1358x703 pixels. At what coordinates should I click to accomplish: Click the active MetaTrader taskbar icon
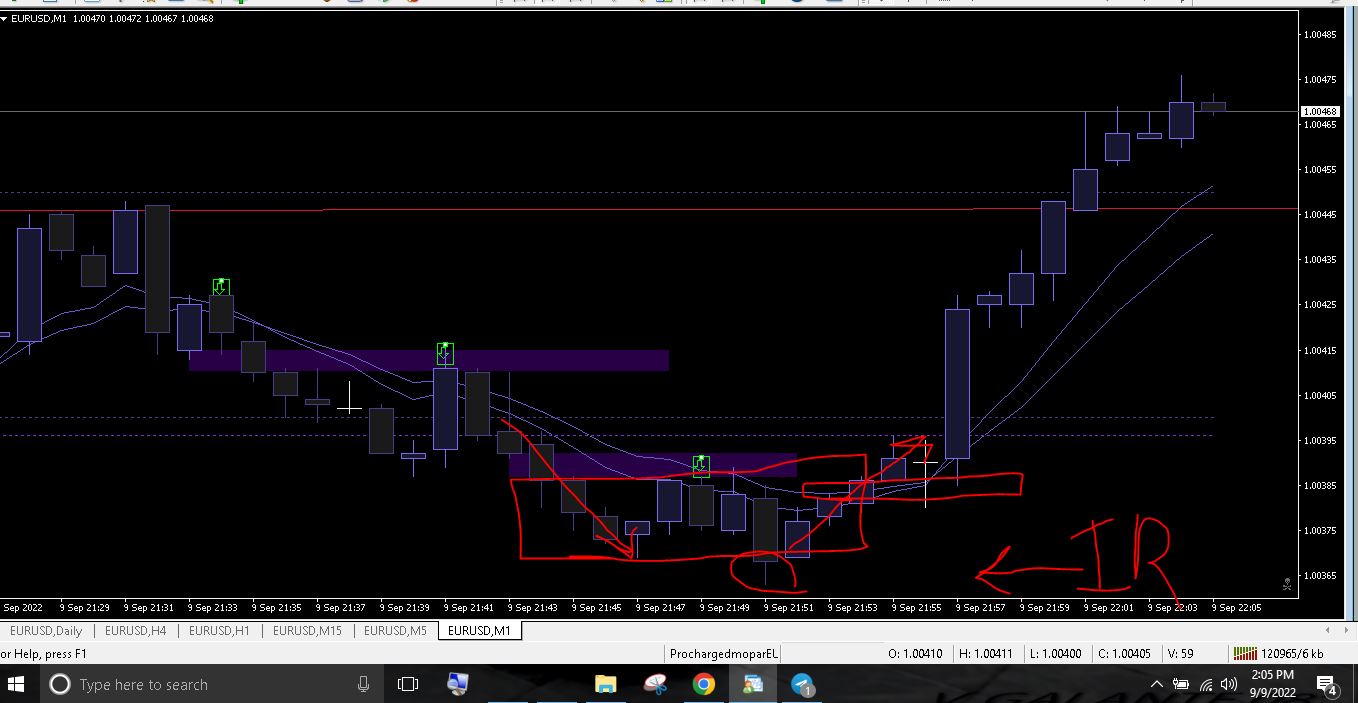click(753, 684)
